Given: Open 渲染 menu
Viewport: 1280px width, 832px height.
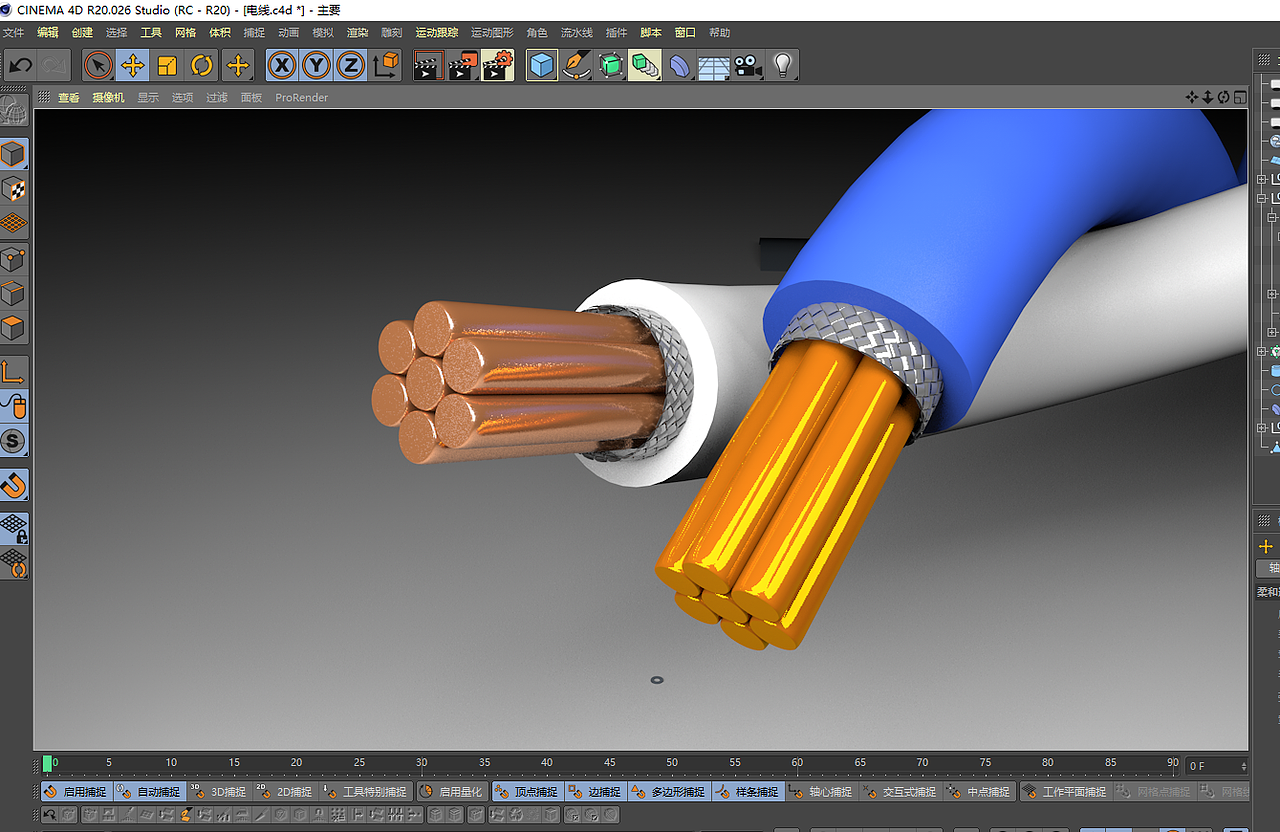Looking at the screenshot, I should pyautogui.click(x=358, y=33).
